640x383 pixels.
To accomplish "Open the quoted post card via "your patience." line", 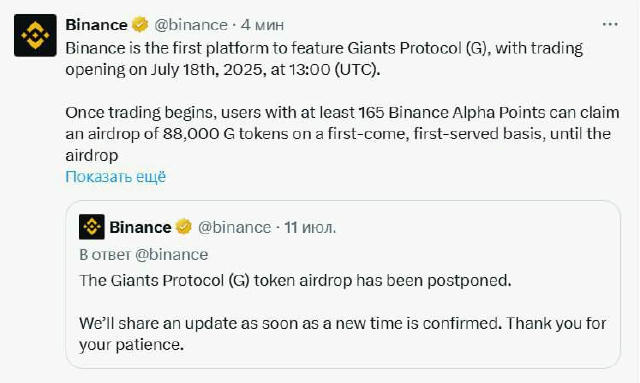I will (131, 345).
